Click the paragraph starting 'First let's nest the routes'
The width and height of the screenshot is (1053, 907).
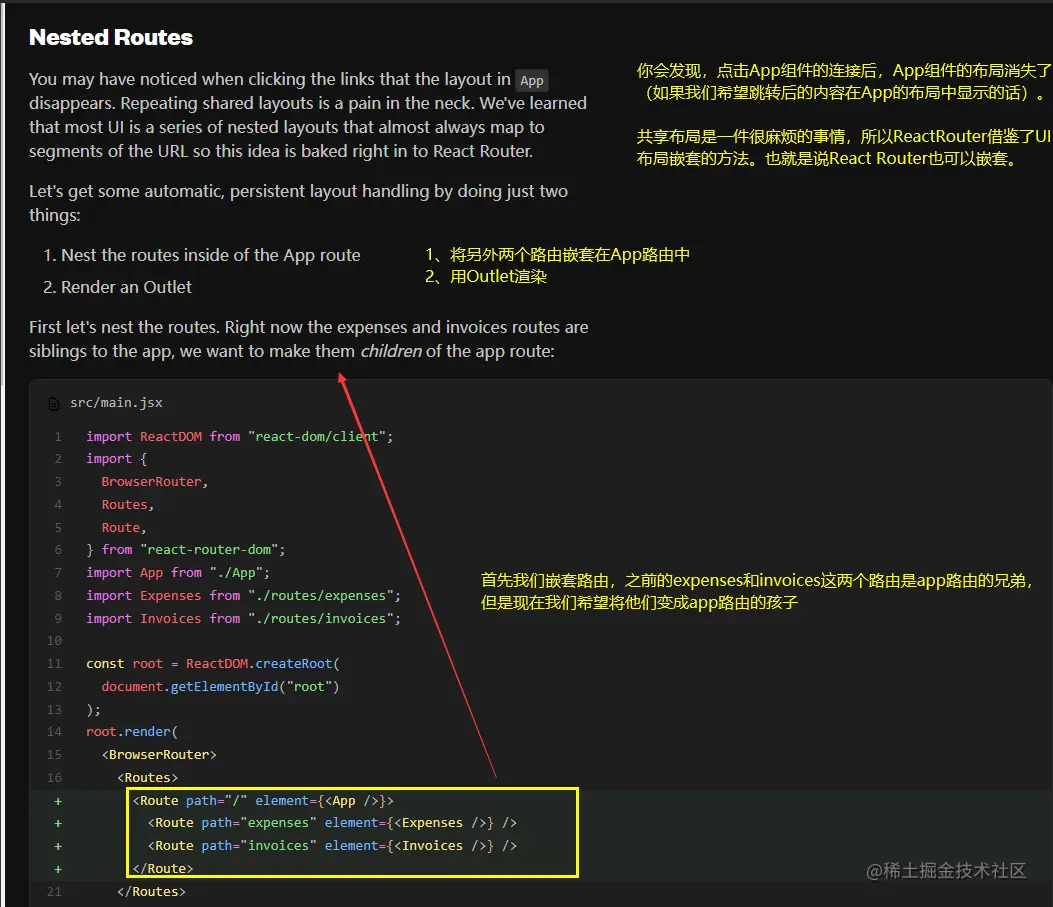click(308, 339)
